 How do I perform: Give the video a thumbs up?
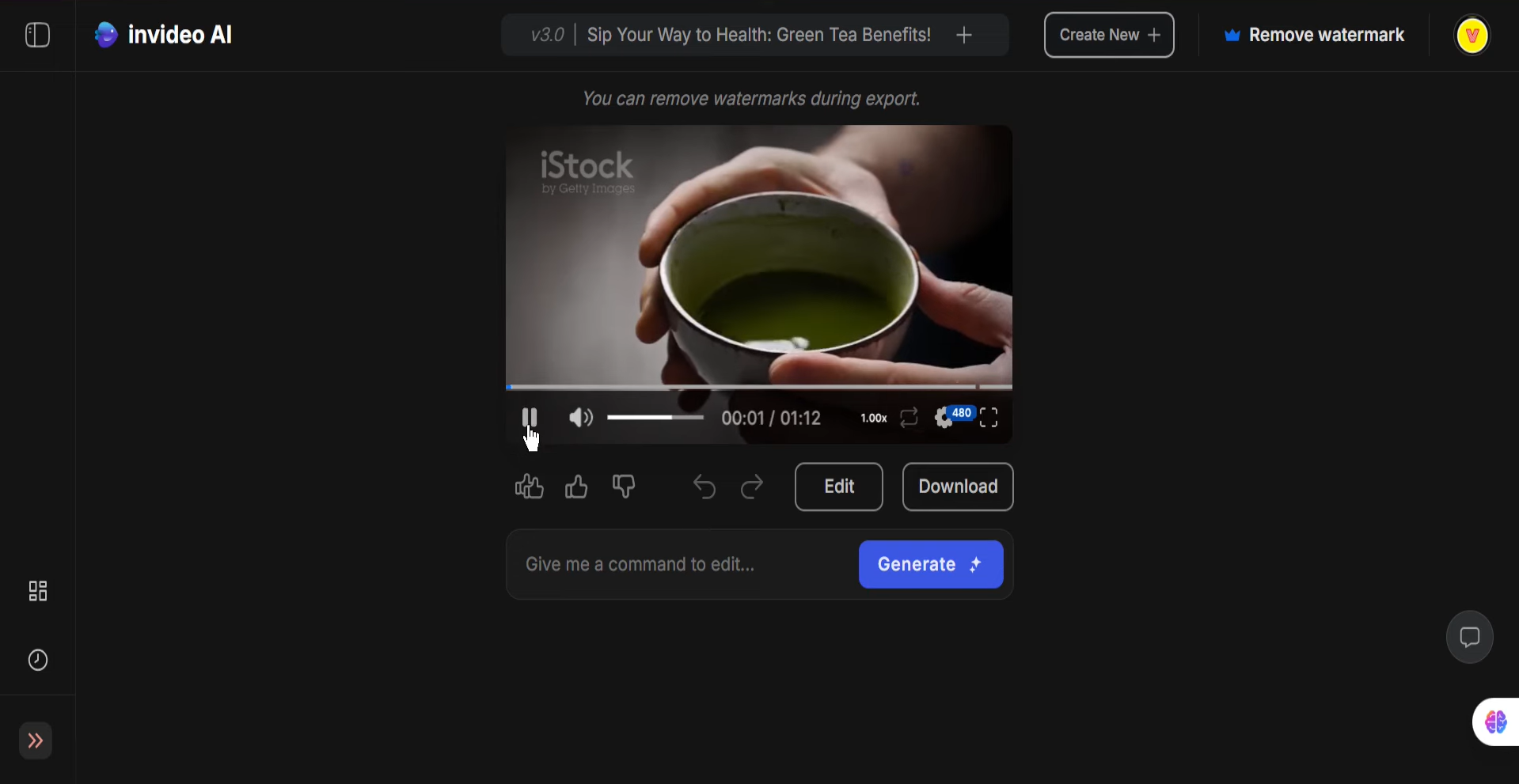click(576, 487)
